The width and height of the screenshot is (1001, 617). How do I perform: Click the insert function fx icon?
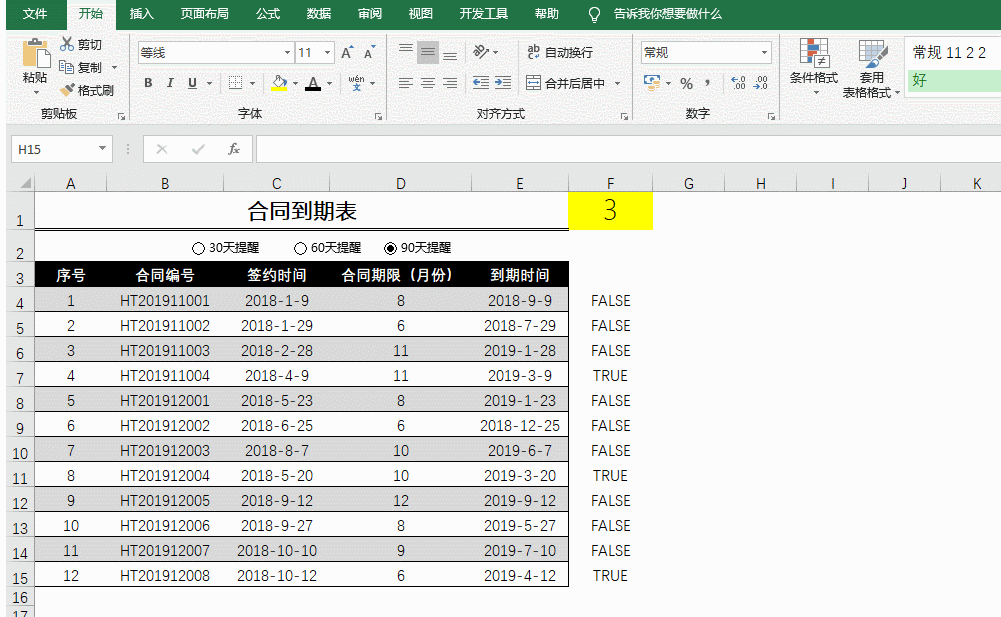[234, 149]
